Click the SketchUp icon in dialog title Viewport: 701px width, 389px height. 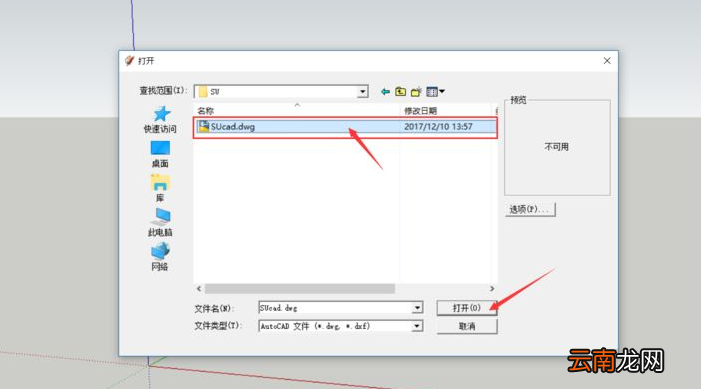130,60
